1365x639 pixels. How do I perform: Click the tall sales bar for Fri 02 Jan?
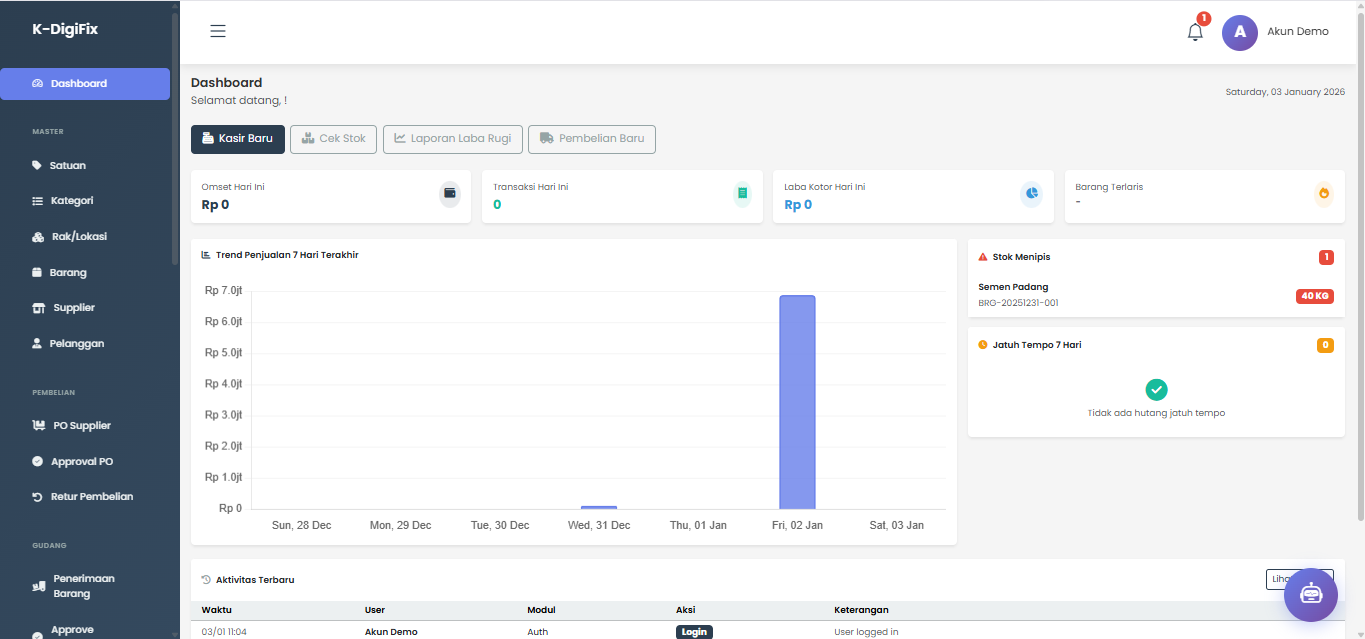point(797,400)
